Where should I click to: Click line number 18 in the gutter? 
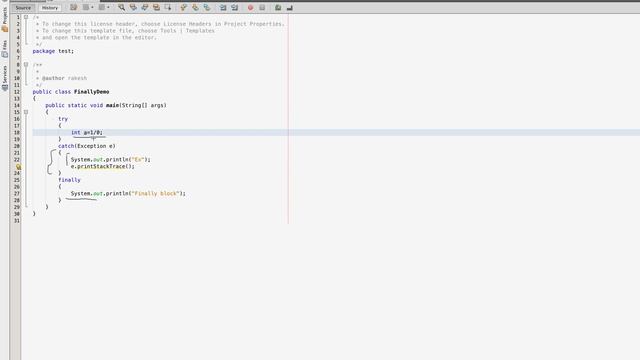coord(17,132)
